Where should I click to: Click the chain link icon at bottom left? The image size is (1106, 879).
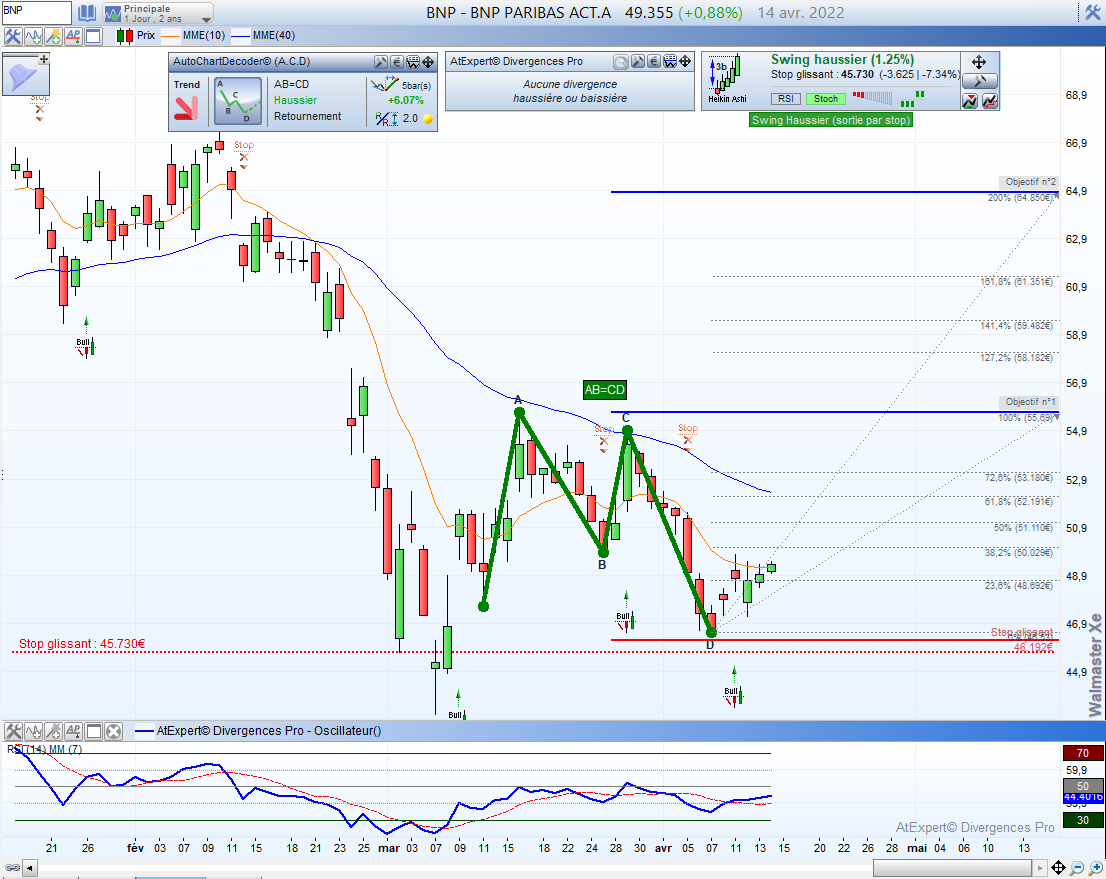tap(12, 868)
